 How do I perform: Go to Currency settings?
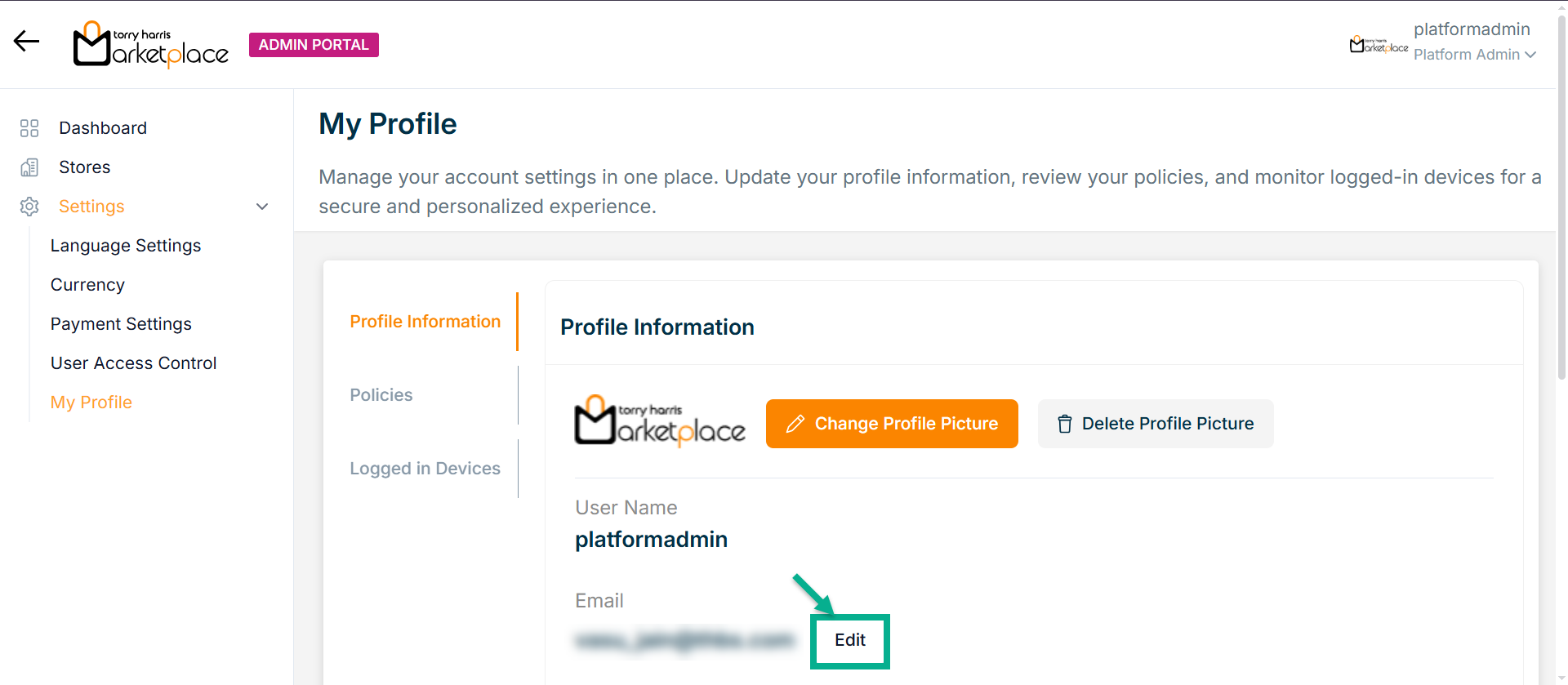coord(87,285)
